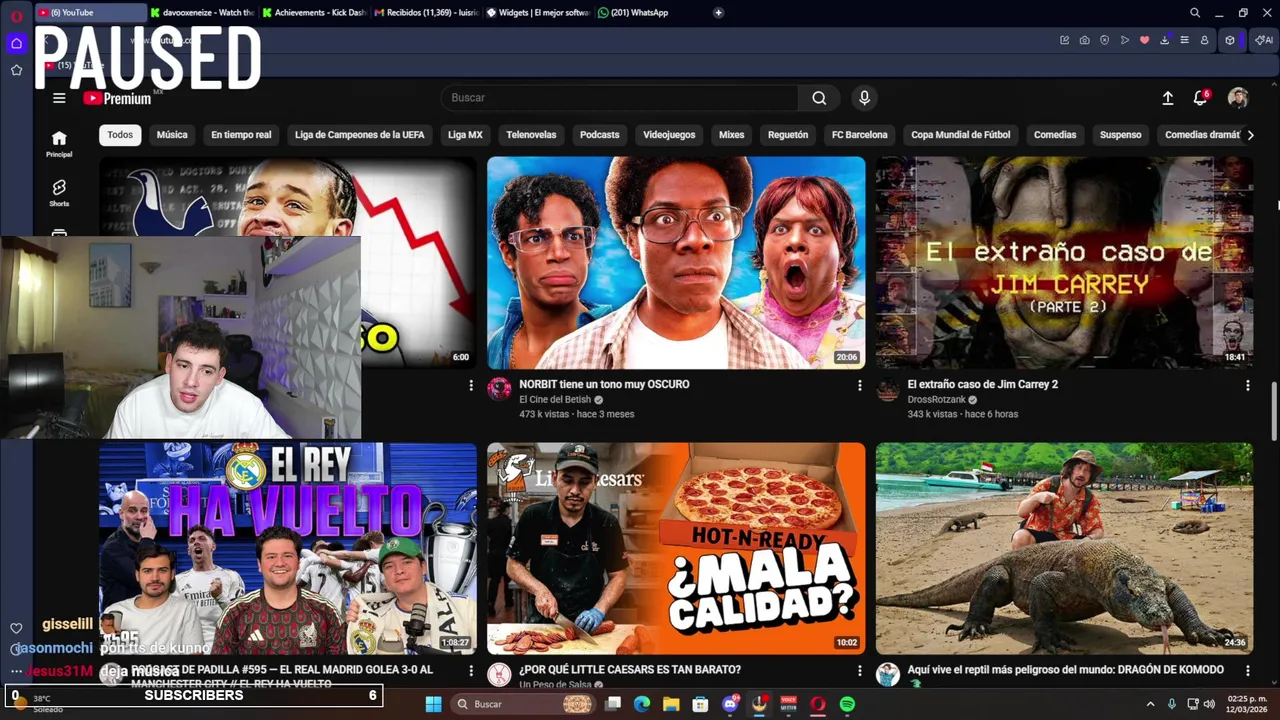
Task: Open the YouTube account avatar menu
Action: coord(1238,98)
